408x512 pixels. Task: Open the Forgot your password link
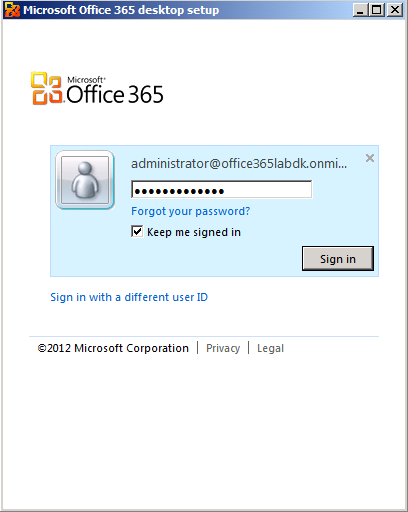(x=190, y=211)
